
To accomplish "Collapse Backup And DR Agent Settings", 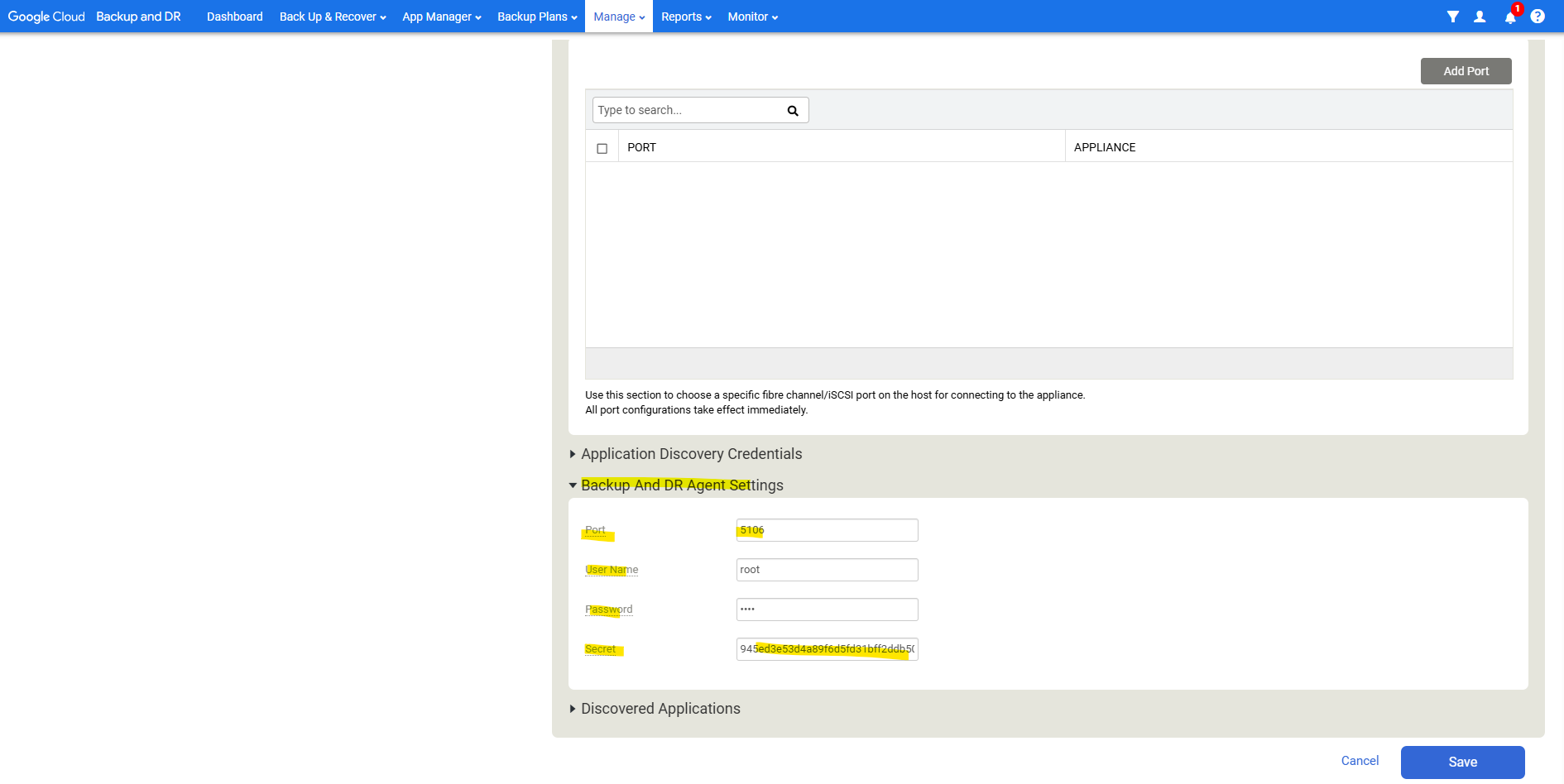I will (681, 485).
